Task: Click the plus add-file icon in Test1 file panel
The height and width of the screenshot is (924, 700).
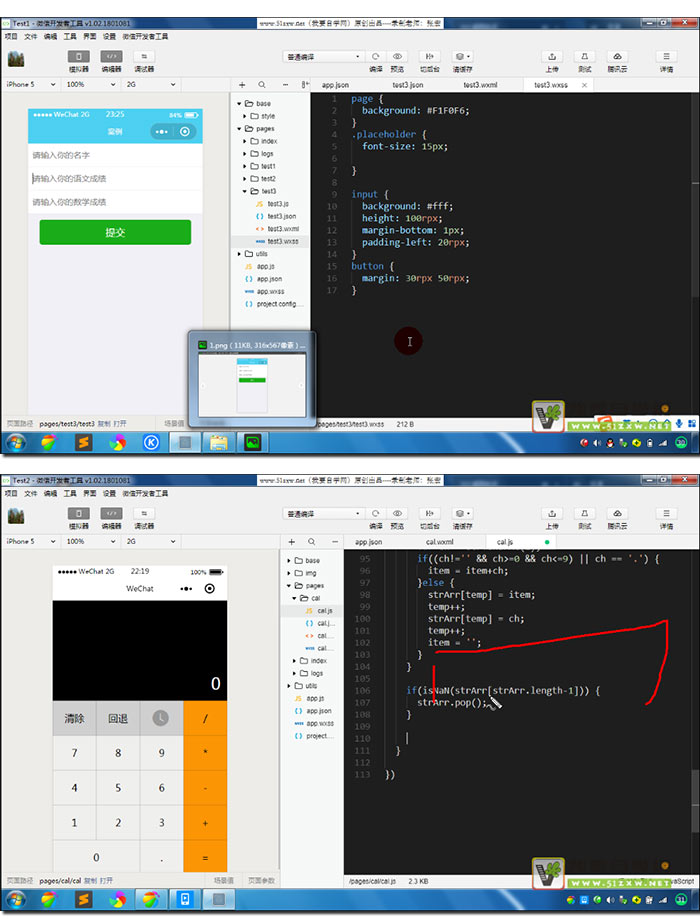Action: click(242, 85)
